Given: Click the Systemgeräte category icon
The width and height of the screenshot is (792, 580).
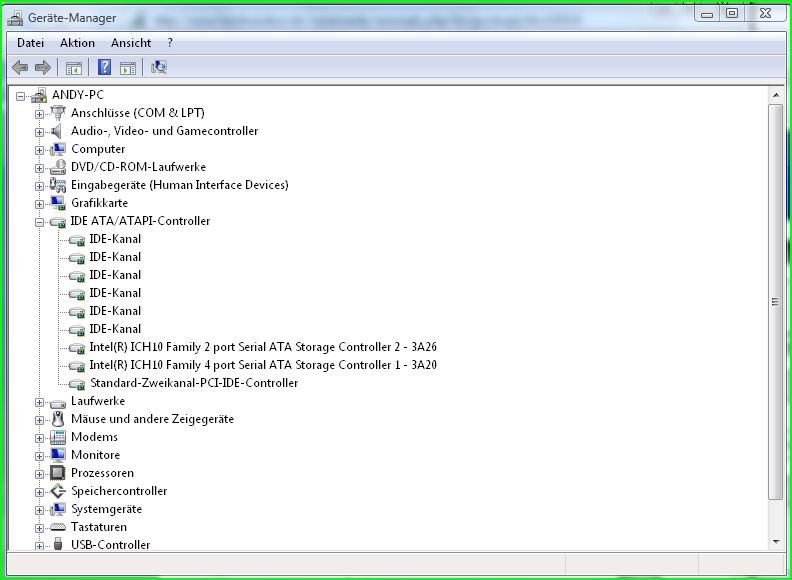Looking at the screenshot, I should pos(58,509).
